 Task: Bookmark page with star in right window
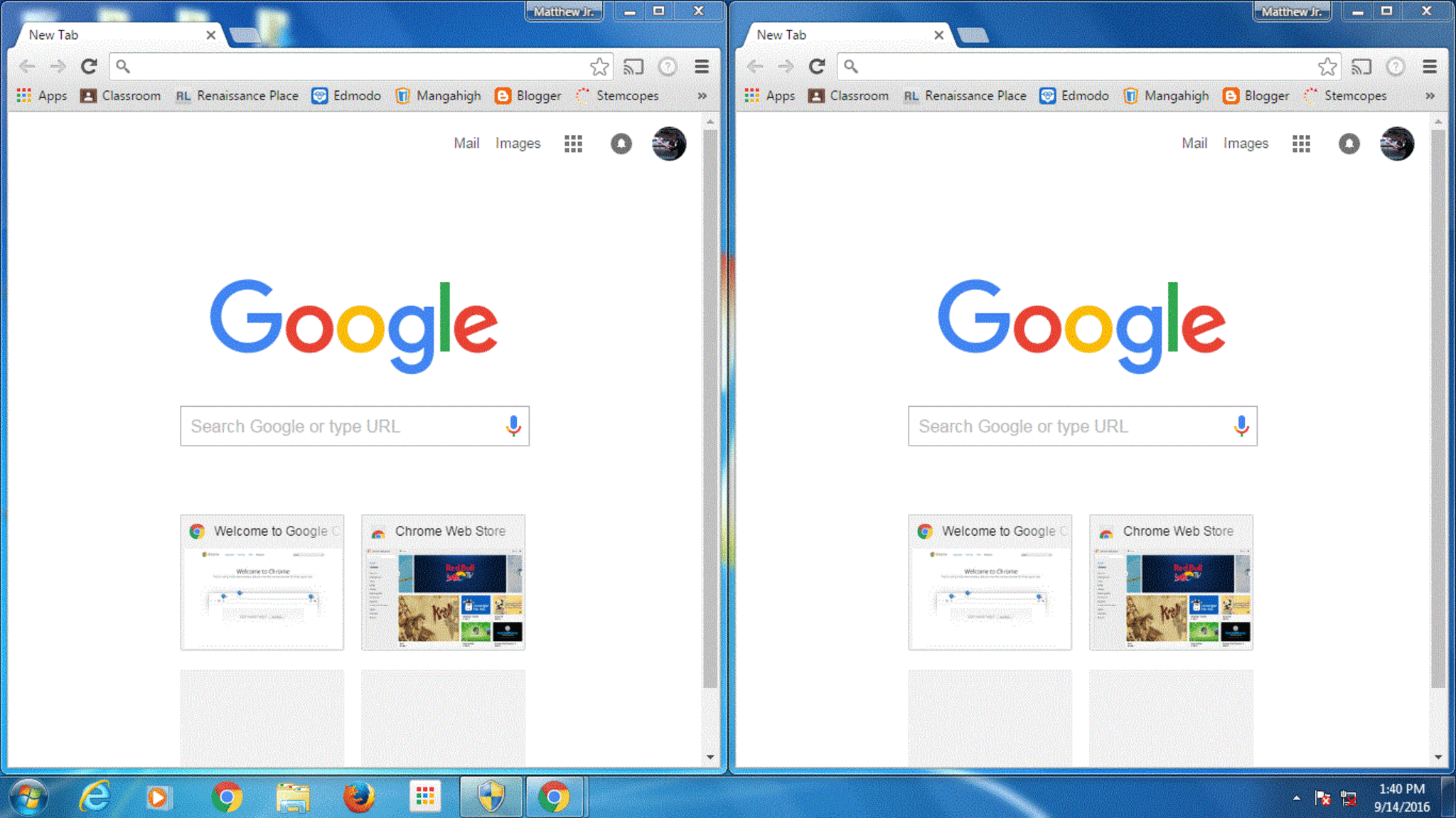[1327, 67]
